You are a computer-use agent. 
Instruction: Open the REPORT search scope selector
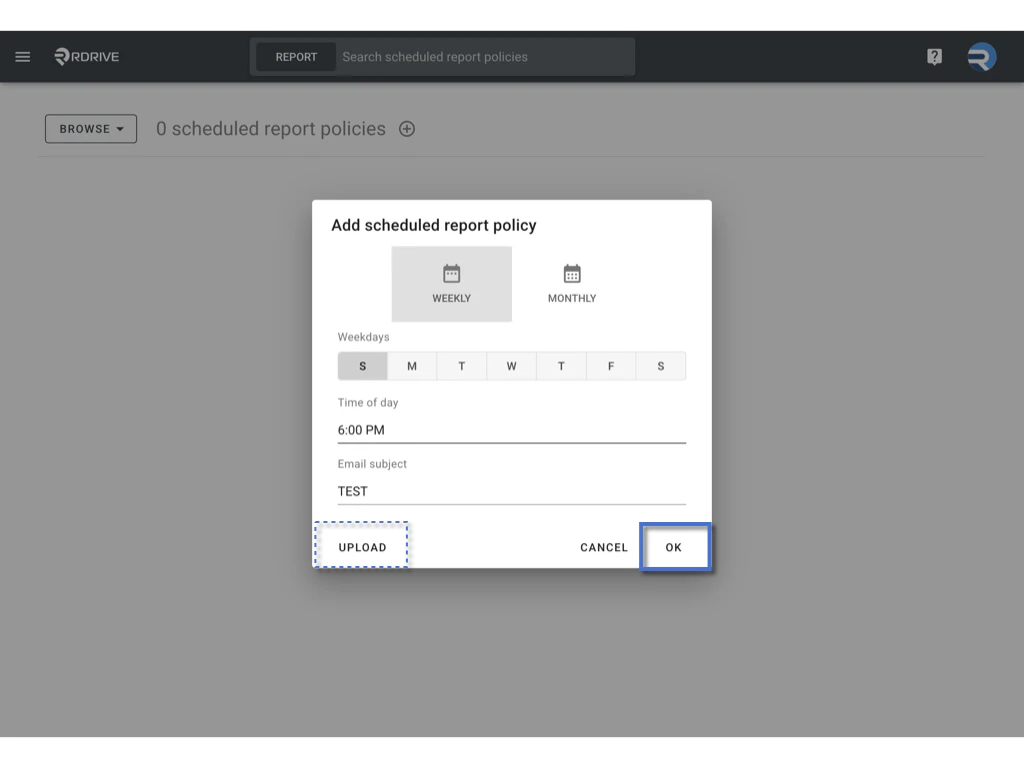pyautogui.click(x=295, y=56)
